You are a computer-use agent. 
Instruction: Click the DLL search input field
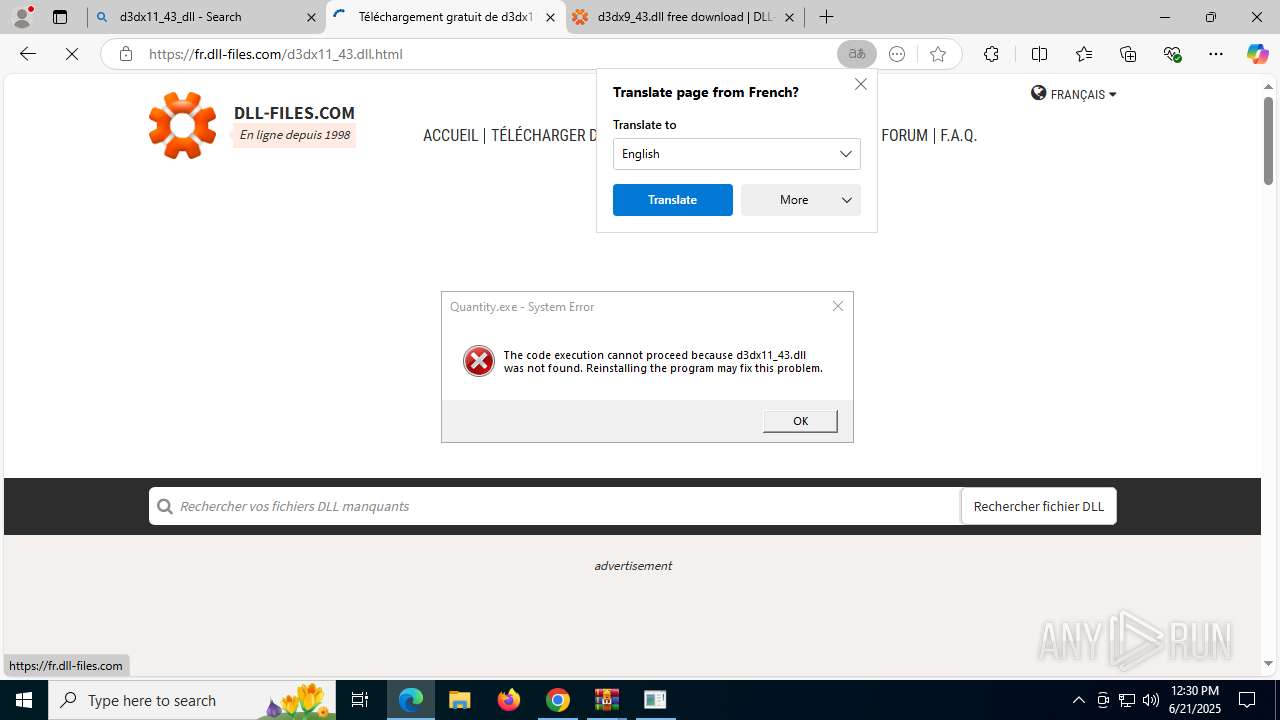555,506
